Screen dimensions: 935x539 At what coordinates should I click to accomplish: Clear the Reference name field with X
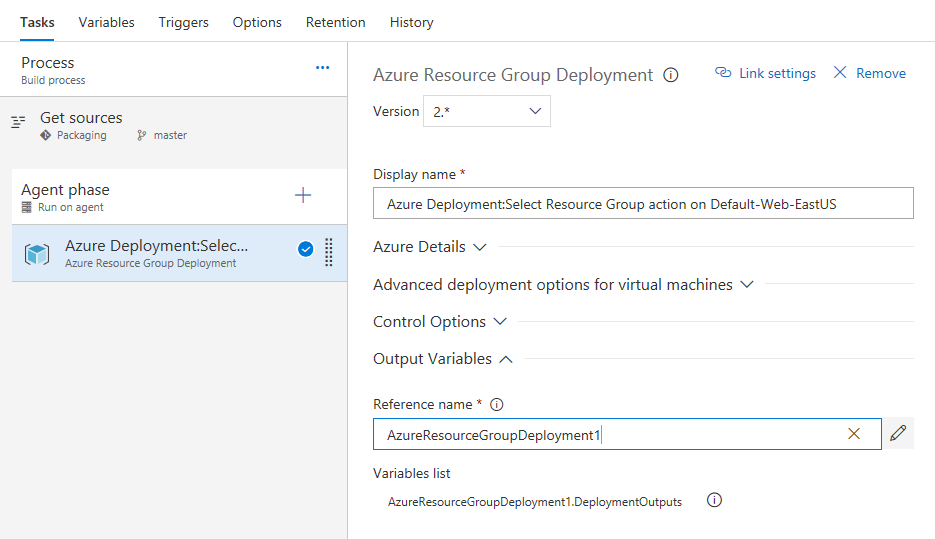coord(854,434)
